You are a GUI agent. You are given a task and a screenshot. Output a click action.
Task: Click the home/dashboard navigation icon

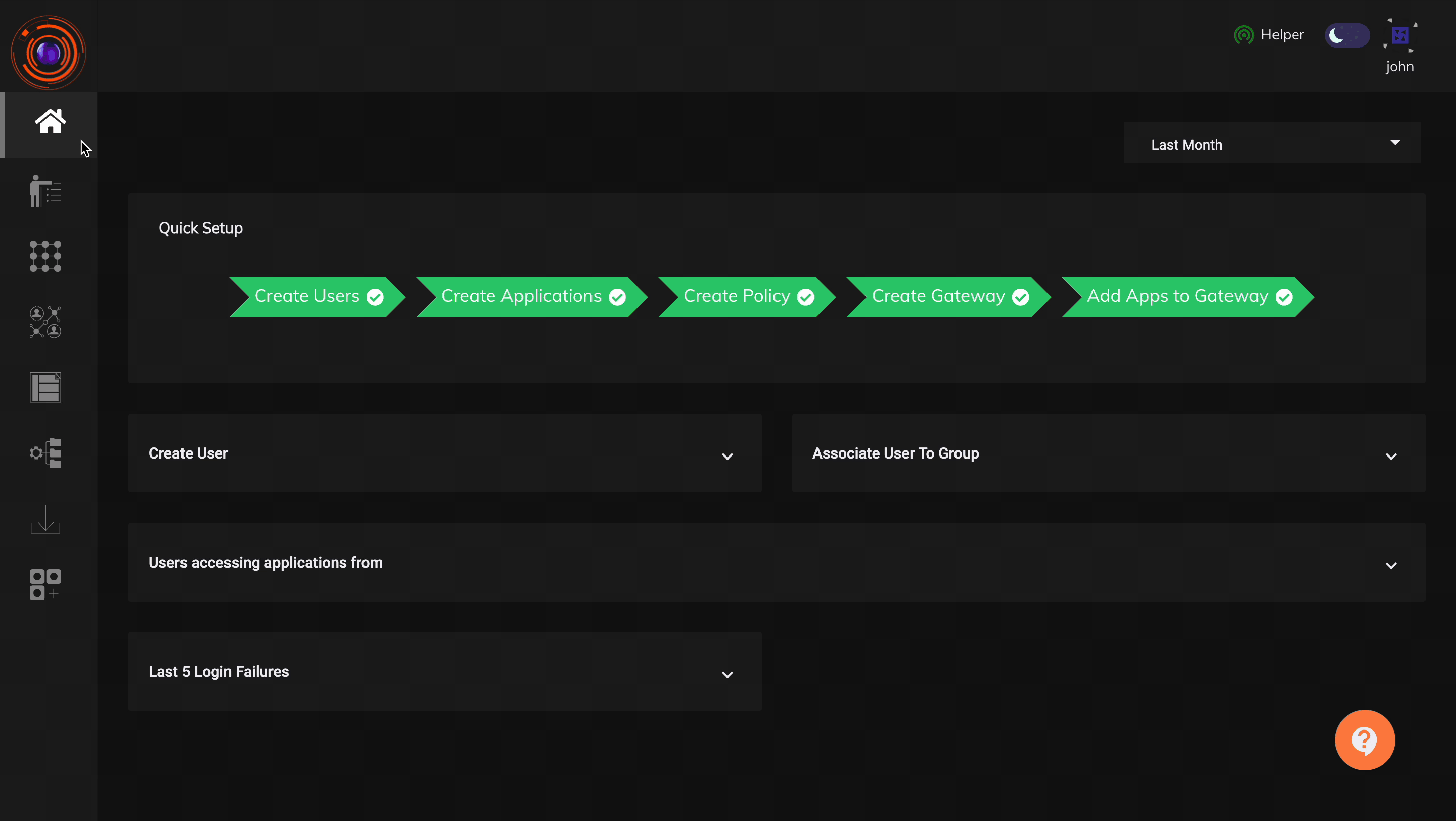[x=49, y=121]
